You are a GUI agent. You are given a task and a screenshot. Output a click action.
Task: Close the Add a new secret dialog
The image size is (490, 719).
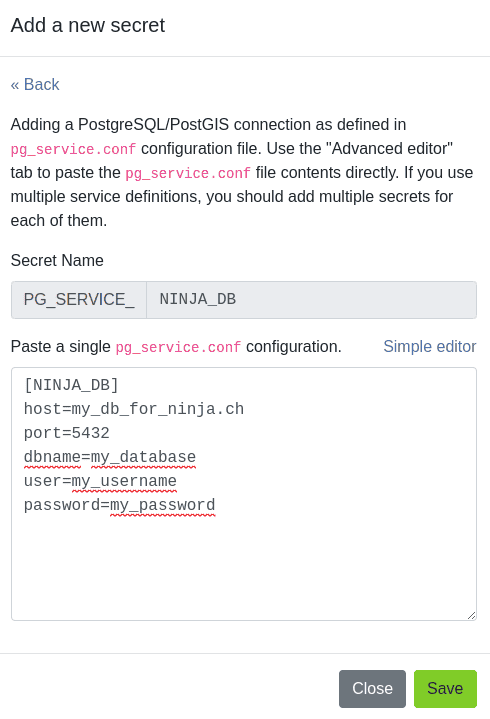point(372,688)
